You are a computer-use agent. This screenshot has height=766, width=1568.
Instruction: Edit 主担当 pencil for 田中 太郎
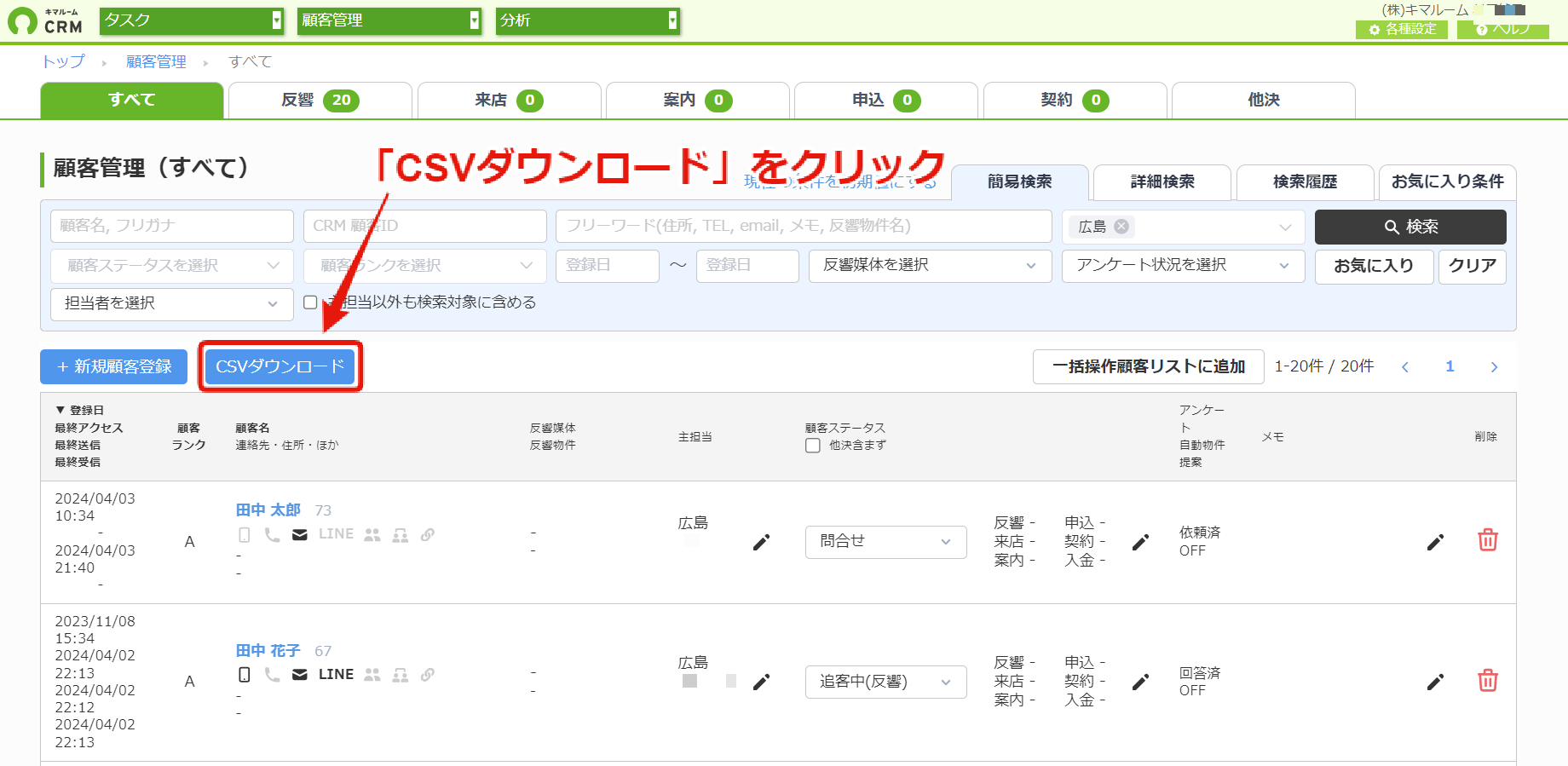[761, 542]
